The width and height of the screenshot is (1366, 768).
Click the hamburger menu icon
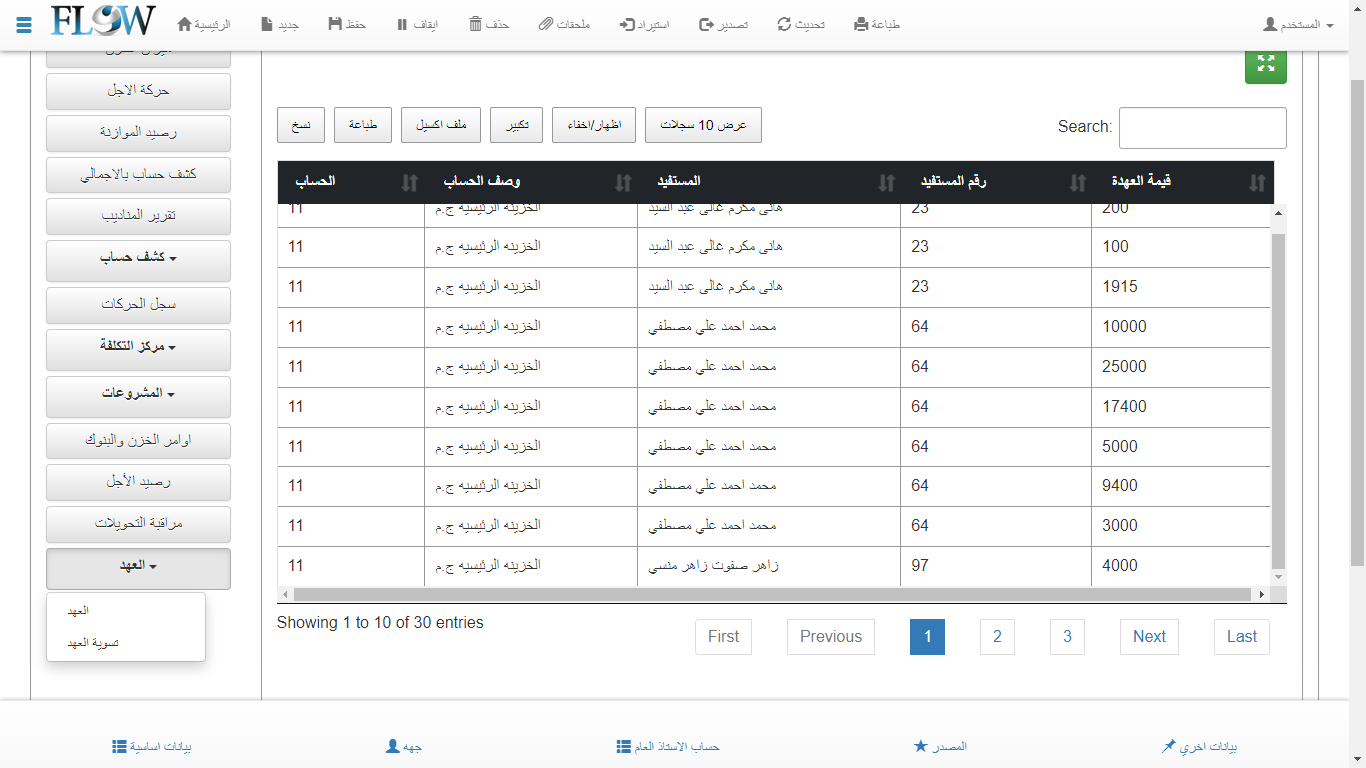point(25,24)
